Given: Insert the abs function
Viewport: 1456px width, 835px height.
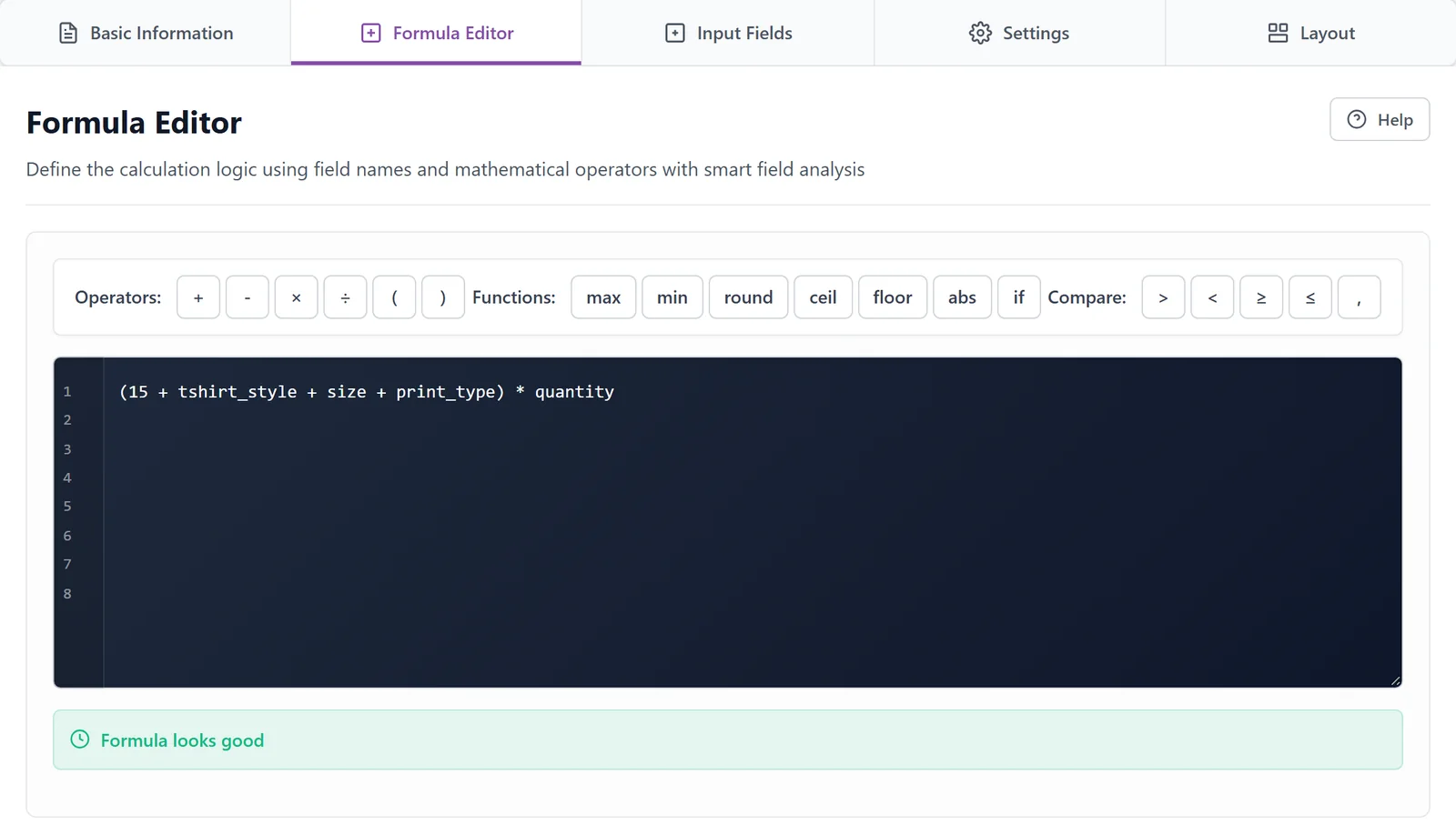Looking at the screenshot, I should pos(962,297).
